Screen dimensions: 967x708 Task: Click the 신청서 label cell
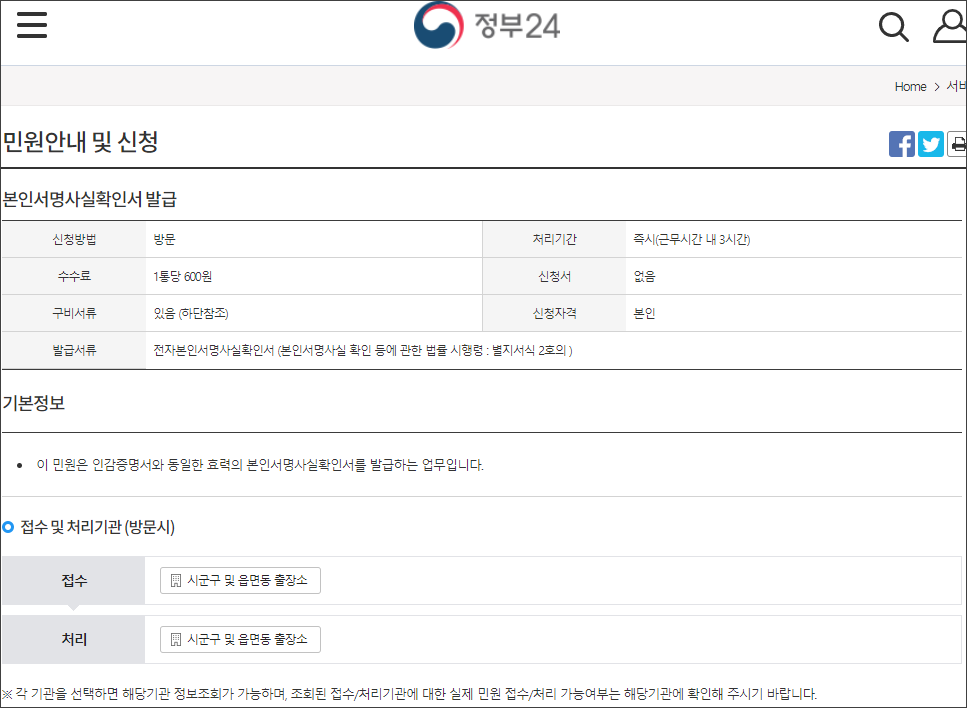[554, 276]
